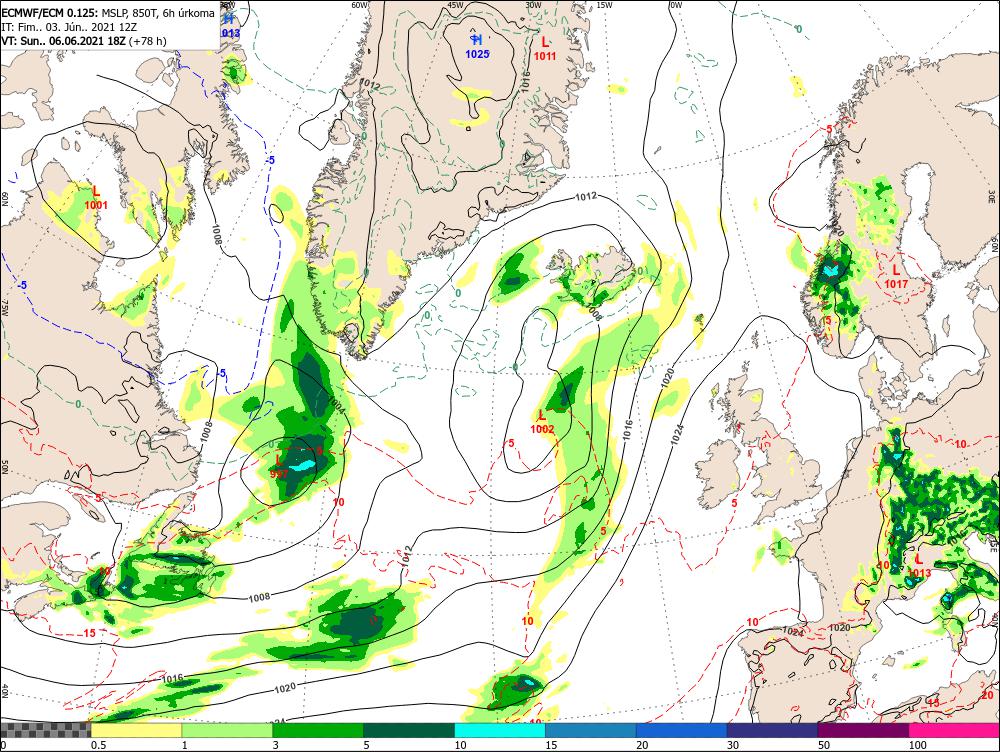This screenshot has height=752, width=1000.
Task: Click the purple 50–100 legend swatch
Action: point(864,730)
